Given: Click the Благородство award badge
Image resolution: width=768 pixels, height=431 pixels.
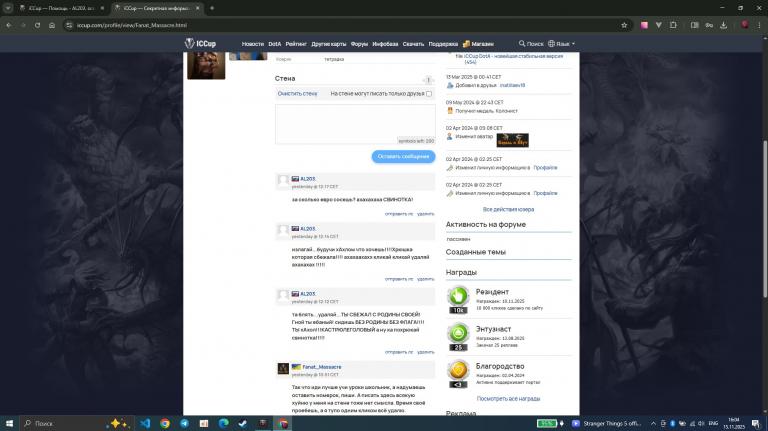Looking at the screenshot, I should pos(458,374).
